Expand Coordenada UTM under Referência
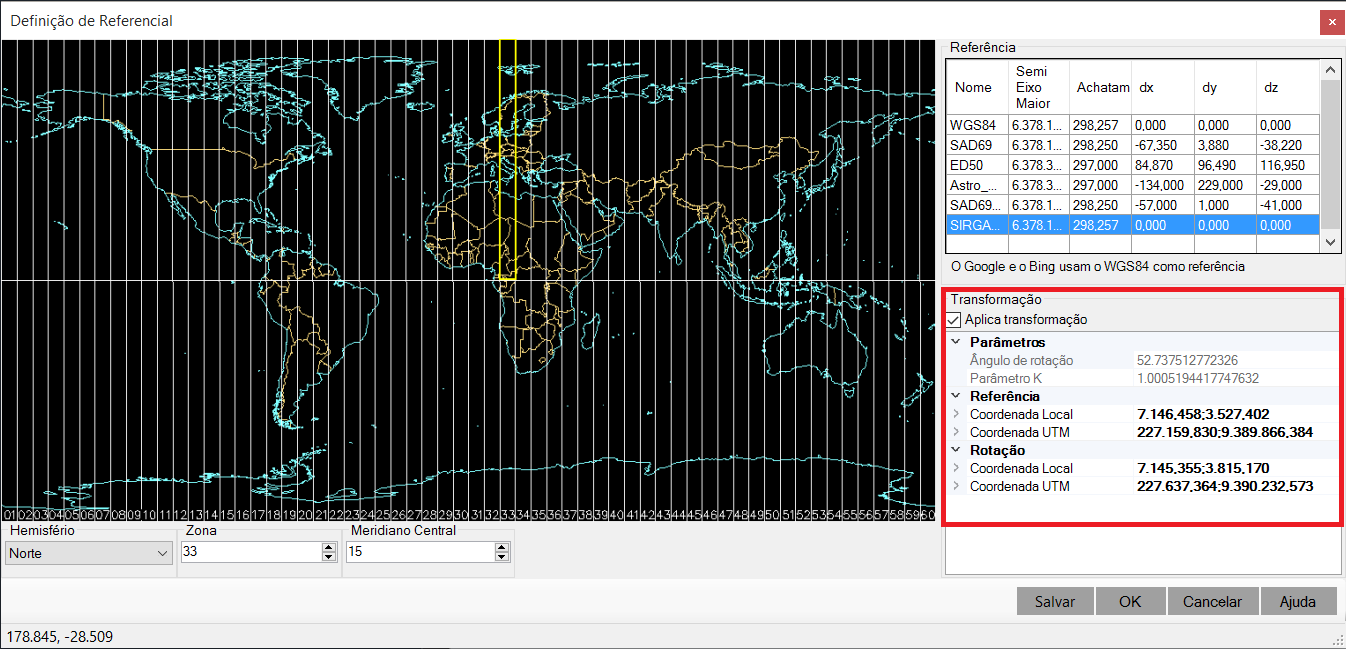 955,432
